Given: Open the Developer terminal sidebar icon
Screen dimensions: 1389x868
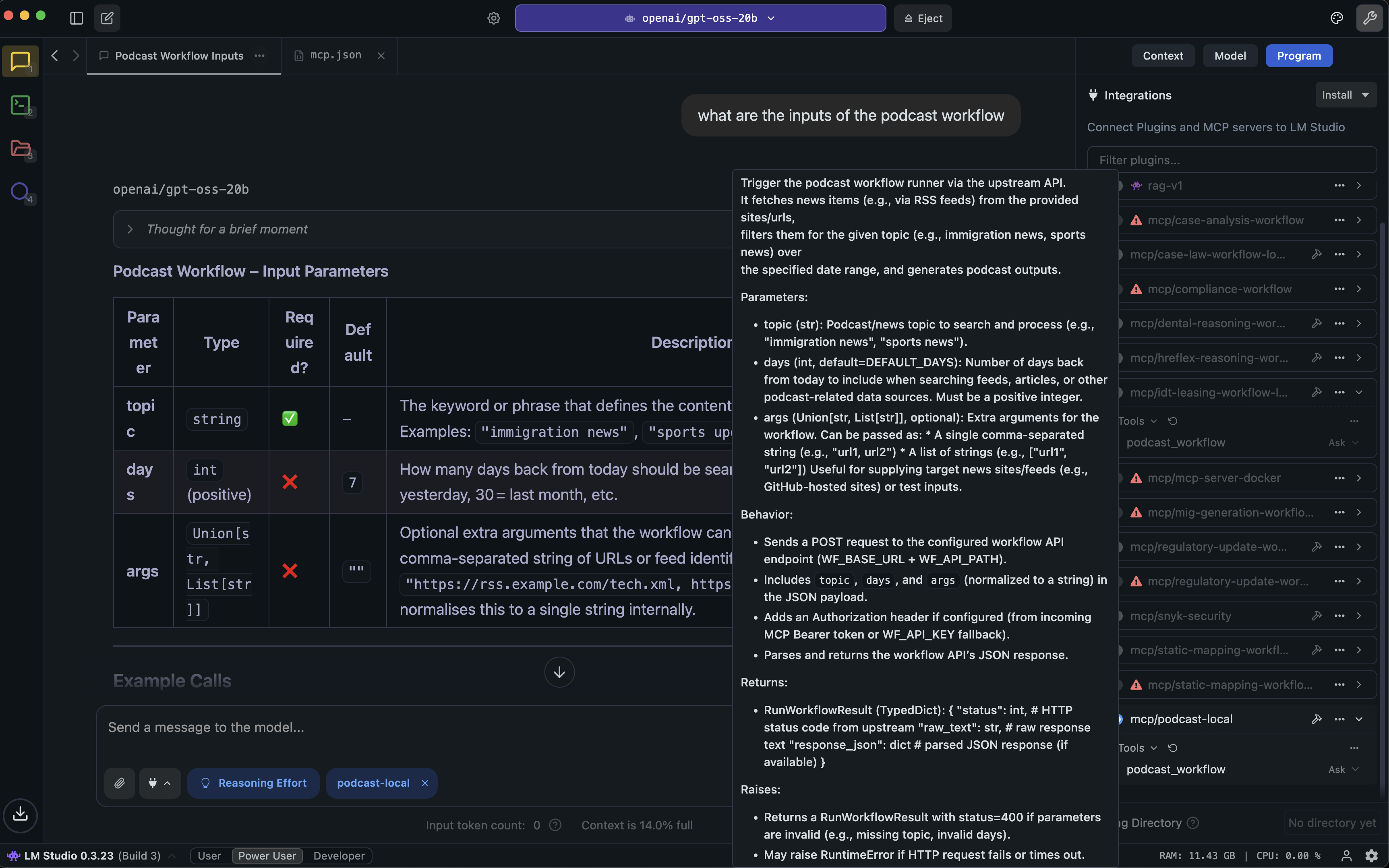Looking at the screenshot, I should click(x=21, y=105).
